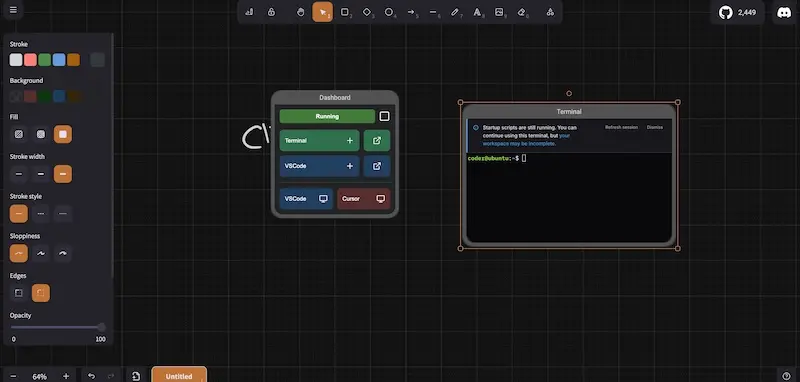Viewport: 800px width, 382px height.
Task: Select round edges option
Action: tap(41, 293)
